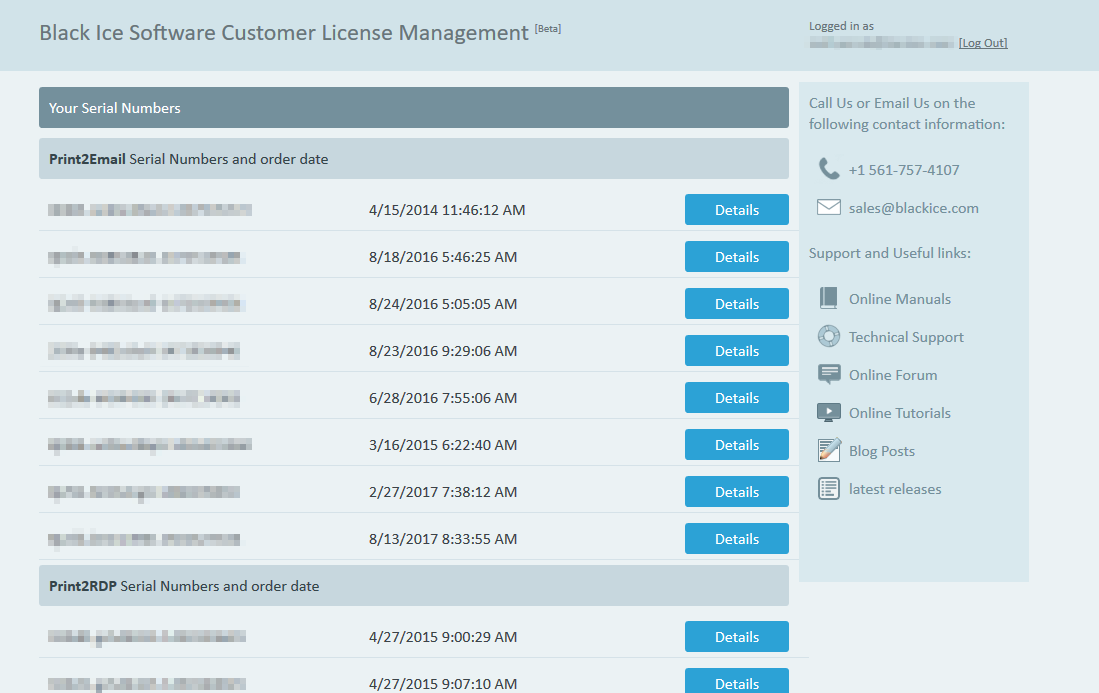Click the phone icon beside +1 561-757-4107

coord(828,169)
